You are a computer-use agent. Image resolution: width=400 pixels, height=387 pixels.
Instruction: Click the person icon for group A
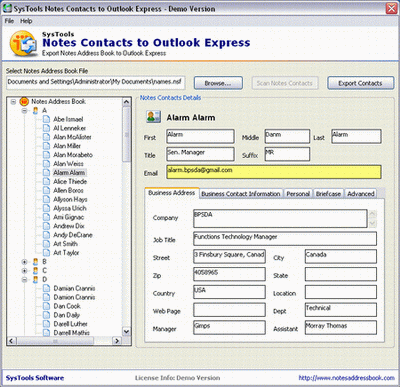pyautogui.click(x=35, y=110)
